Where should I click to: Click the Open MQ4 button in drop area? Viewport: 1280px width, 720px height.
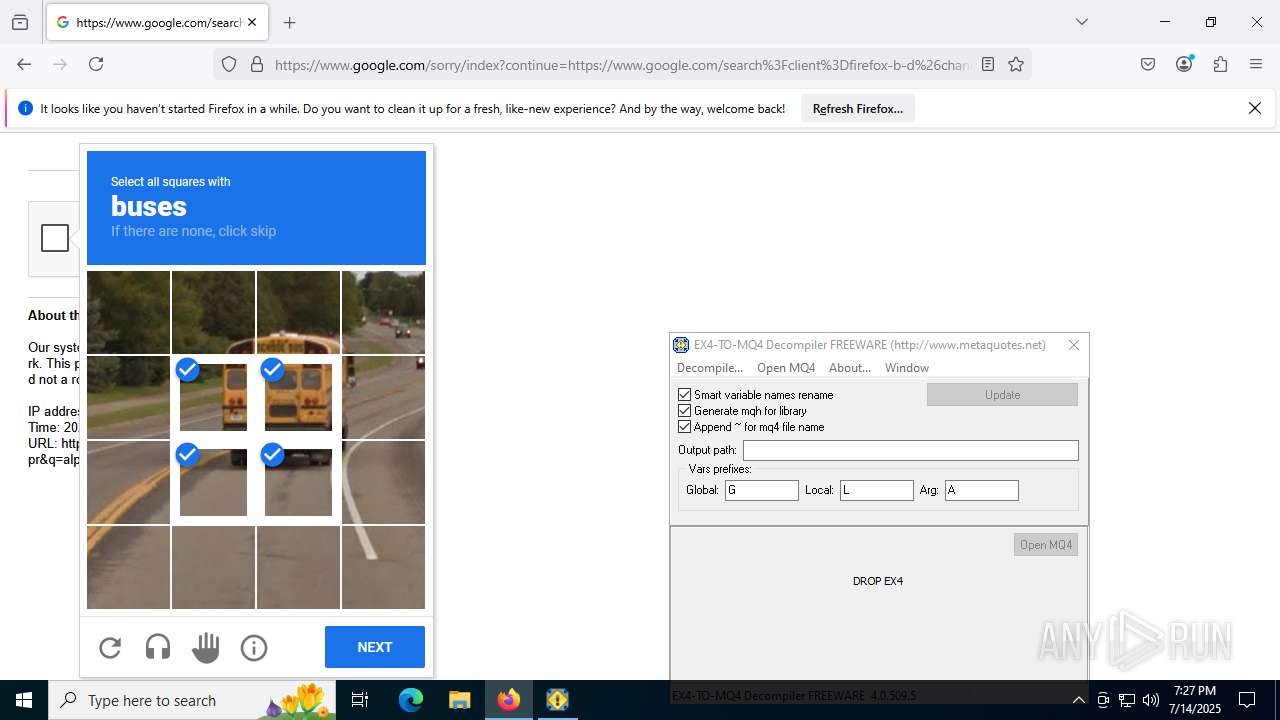click(1046, 545)
